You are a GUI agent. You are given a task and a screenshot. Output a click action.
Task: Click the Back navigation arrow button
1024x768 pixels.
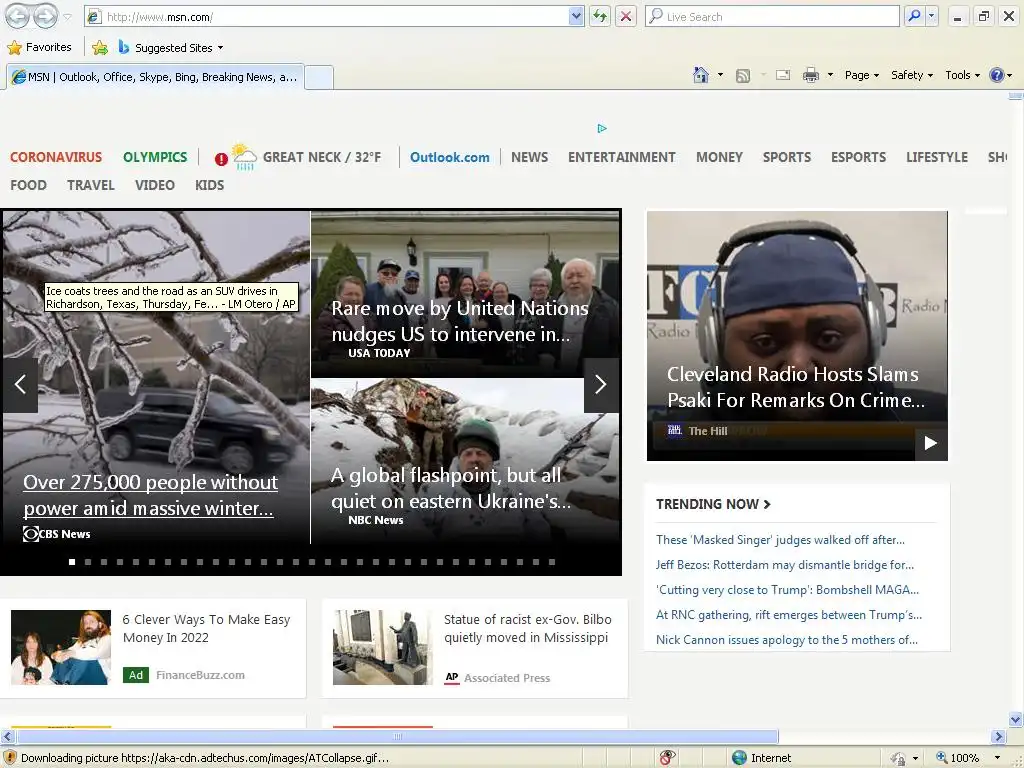(x=18, y=16)
